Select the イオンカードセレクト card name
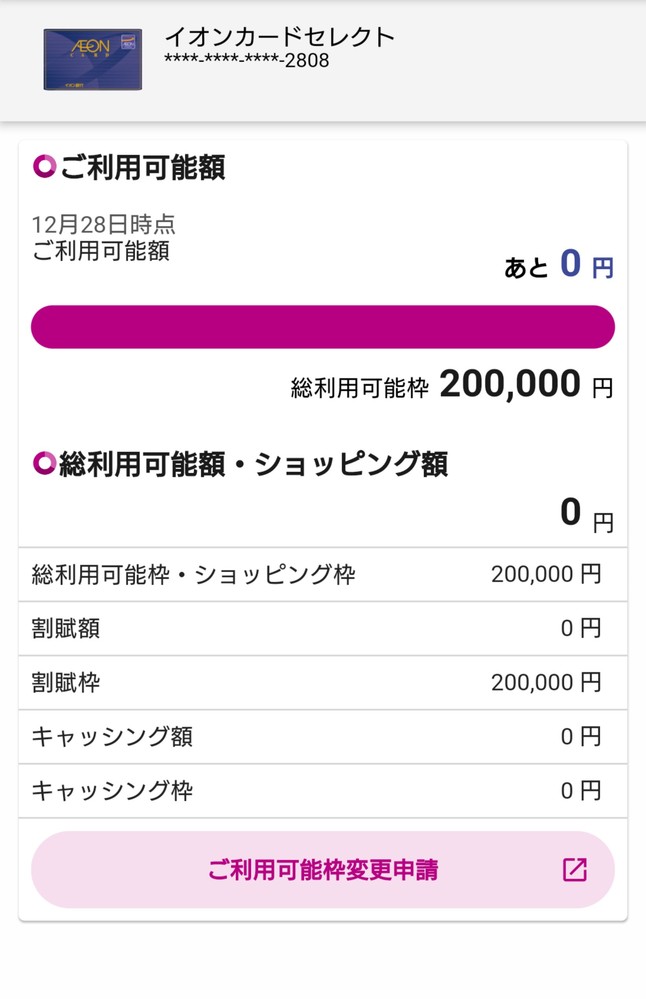 (x=279, y=37)
